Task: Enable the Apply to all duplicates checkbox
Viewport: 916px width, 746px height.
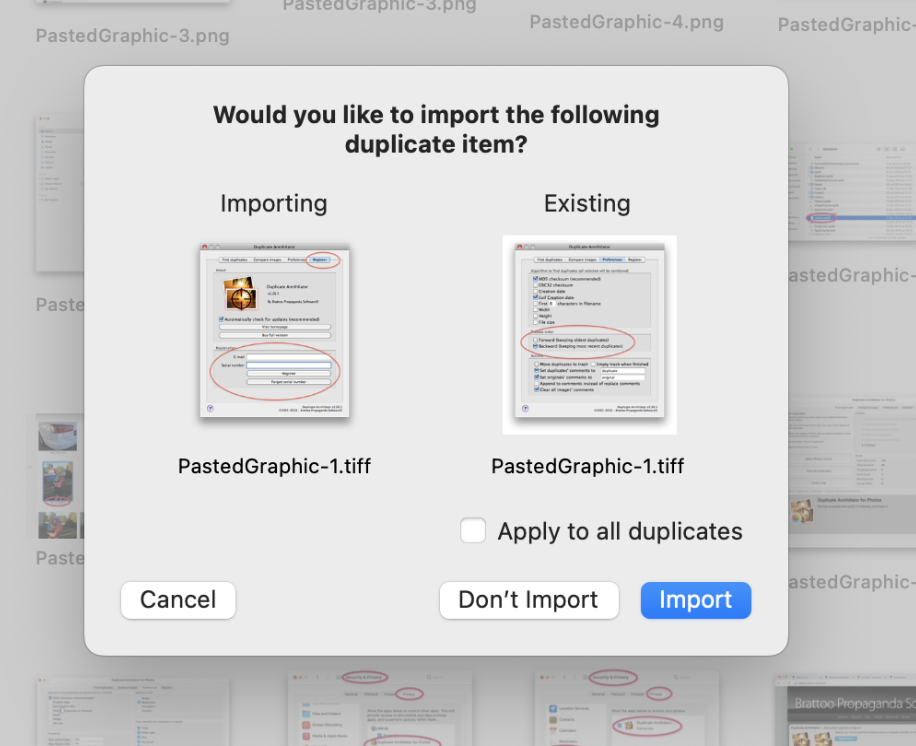Action: 473,530
